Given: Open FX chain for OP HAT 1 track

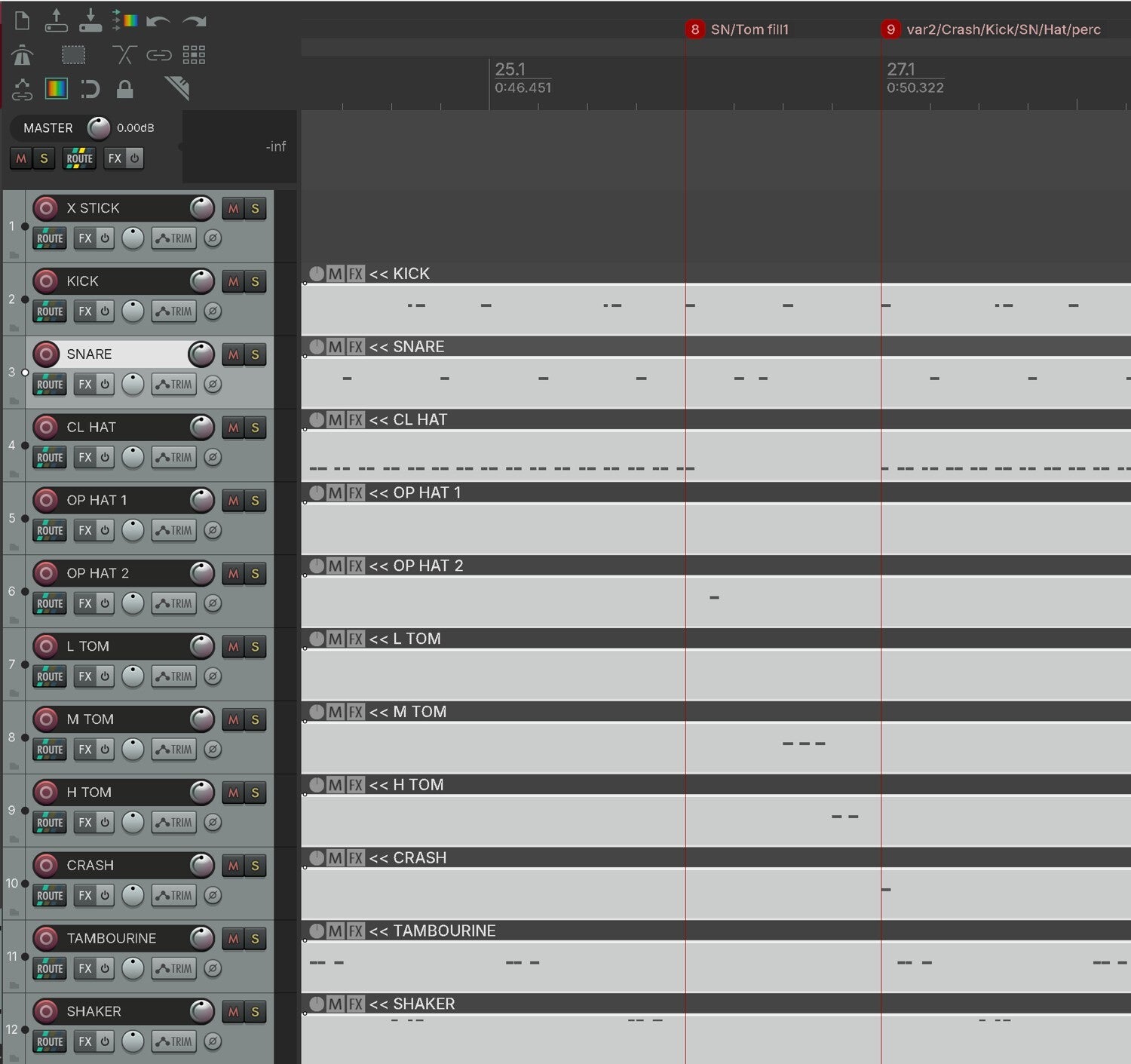Looking at the screenshot, I should tap(84, 530).
